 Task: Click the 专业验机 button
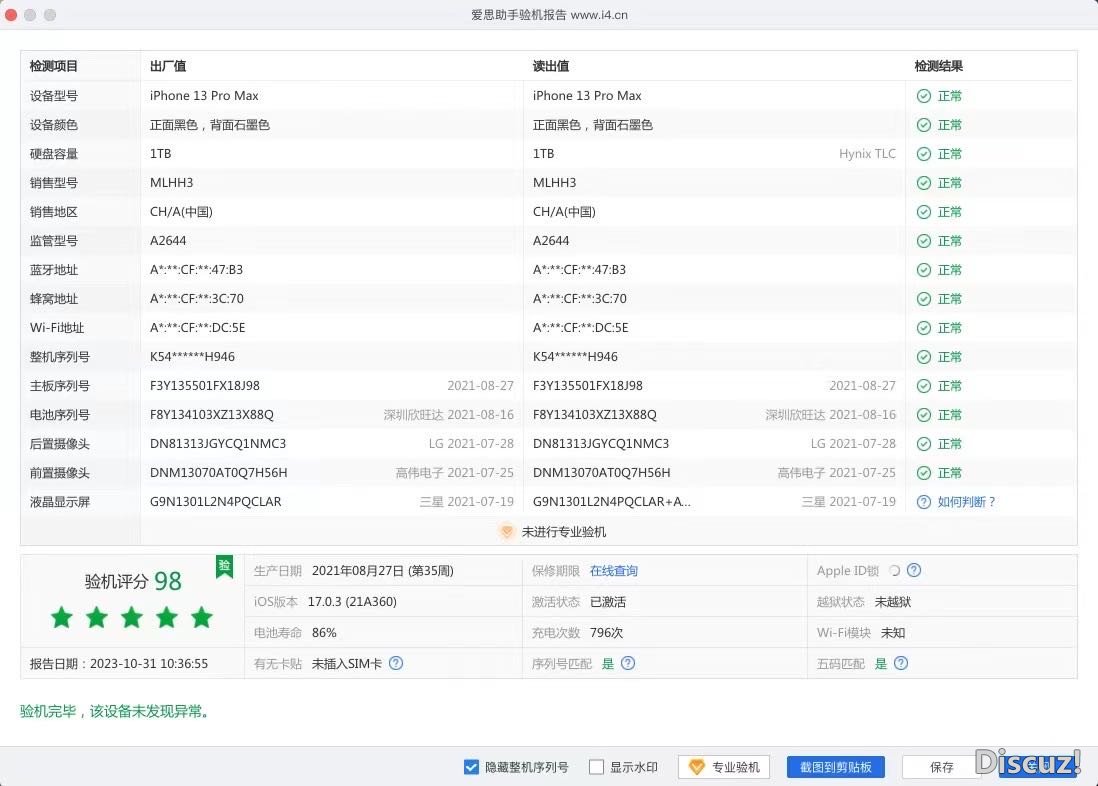724,767
